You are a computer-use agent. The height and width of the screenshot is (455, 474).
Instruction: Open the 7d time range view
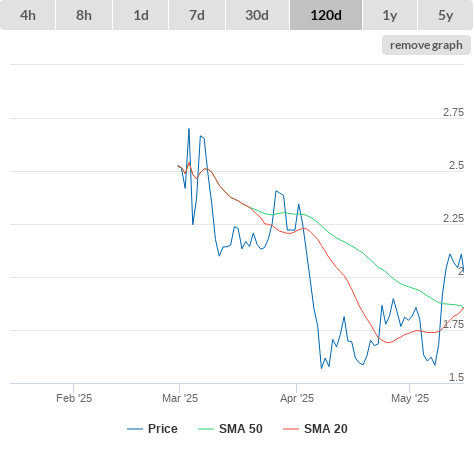coord(197,15)
